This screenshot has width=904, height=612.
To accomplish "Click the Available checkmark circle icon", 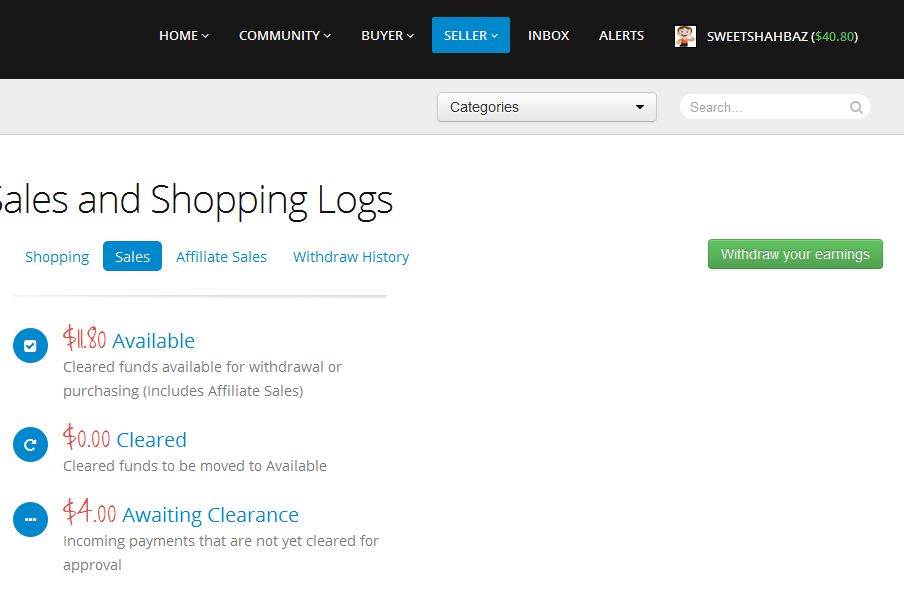I will (30, 346).
